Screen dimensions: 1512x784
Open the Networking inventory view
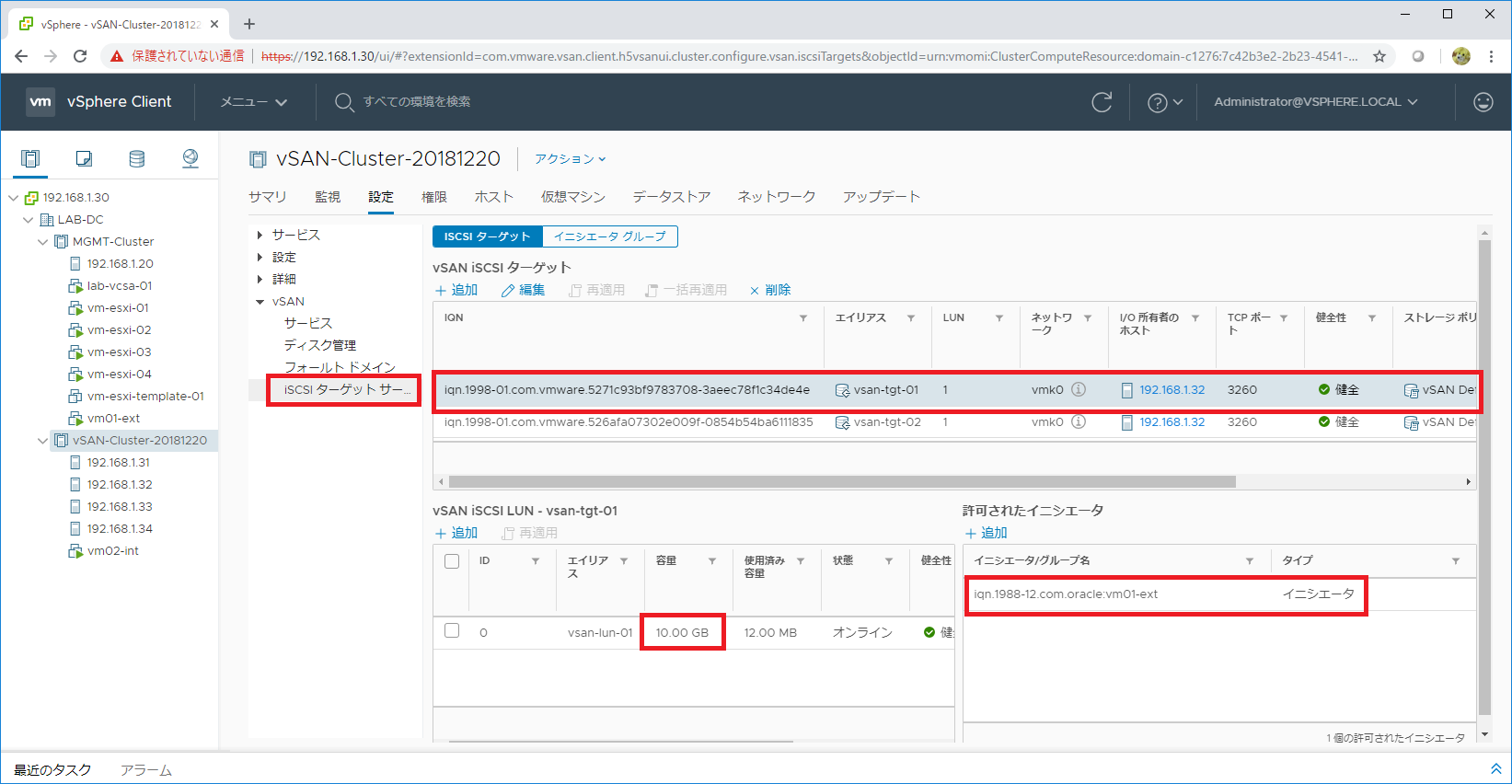pos(190,158)
